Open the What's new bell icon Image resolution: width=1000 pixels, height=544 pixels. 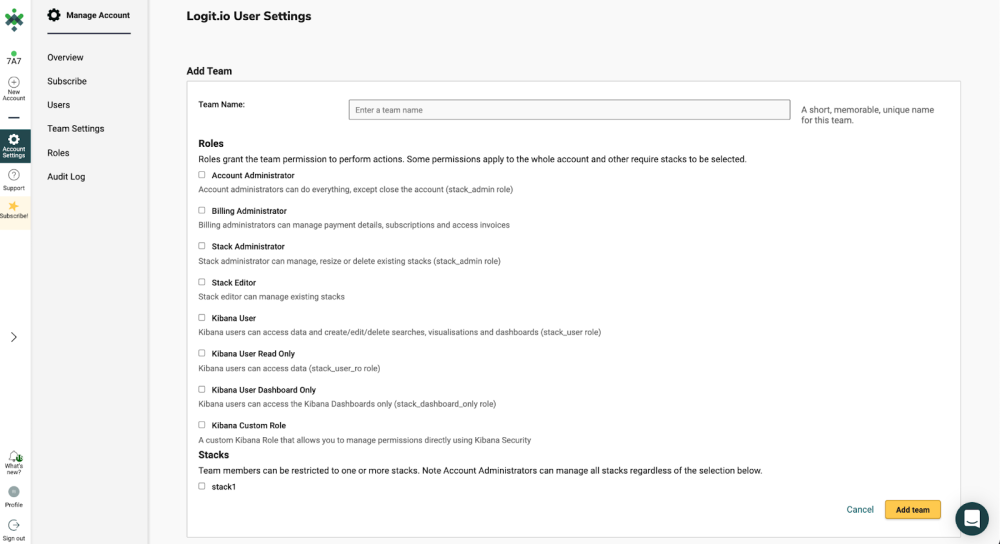click(14, 457)
